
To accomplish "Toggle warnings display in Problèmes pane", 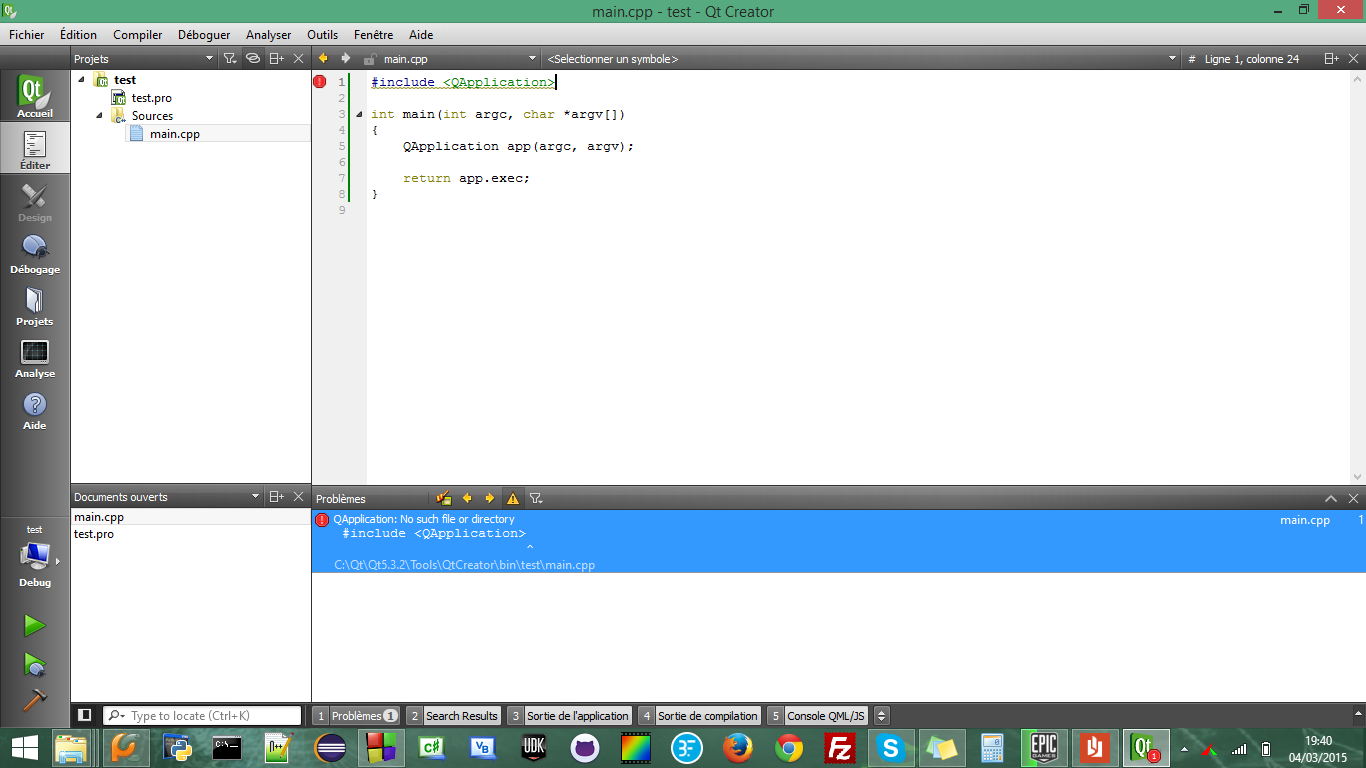I will tap(513, 498).
